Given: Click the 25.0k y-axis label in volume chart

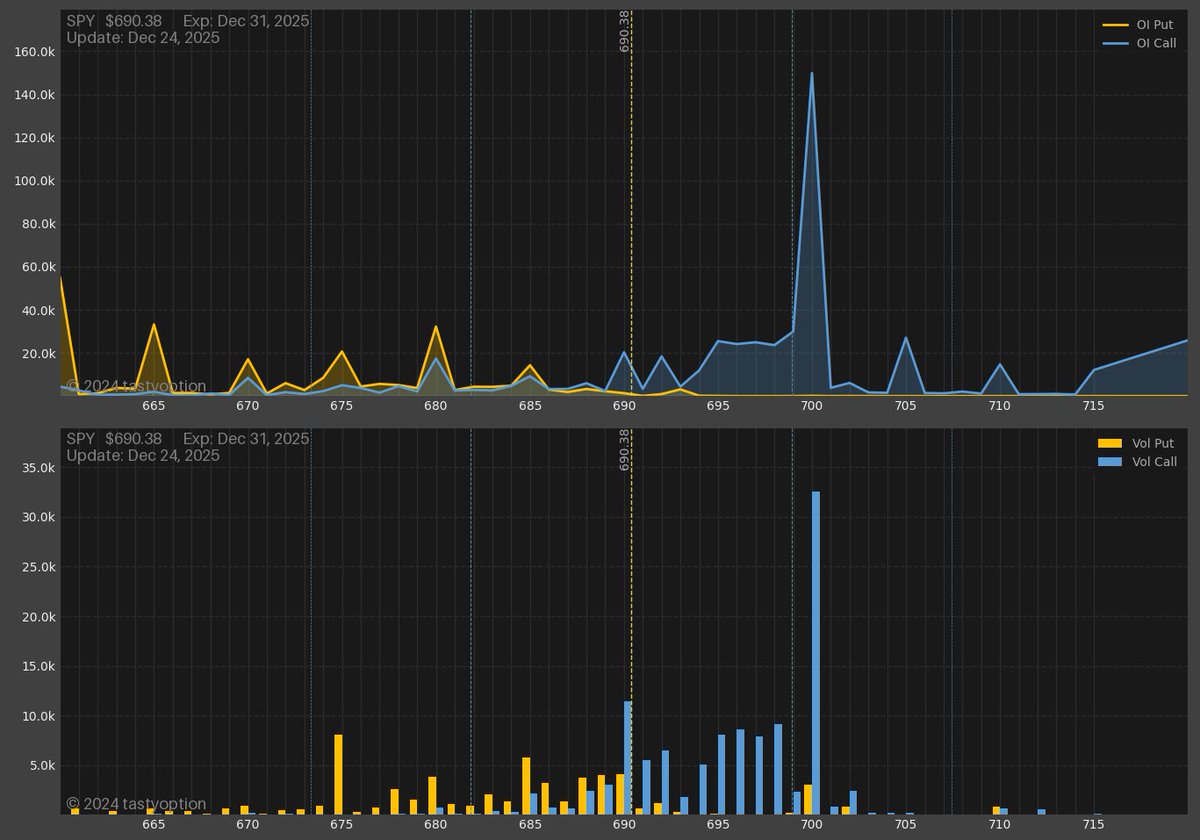Looking at the screenshot, I should [x=38, y=567].
